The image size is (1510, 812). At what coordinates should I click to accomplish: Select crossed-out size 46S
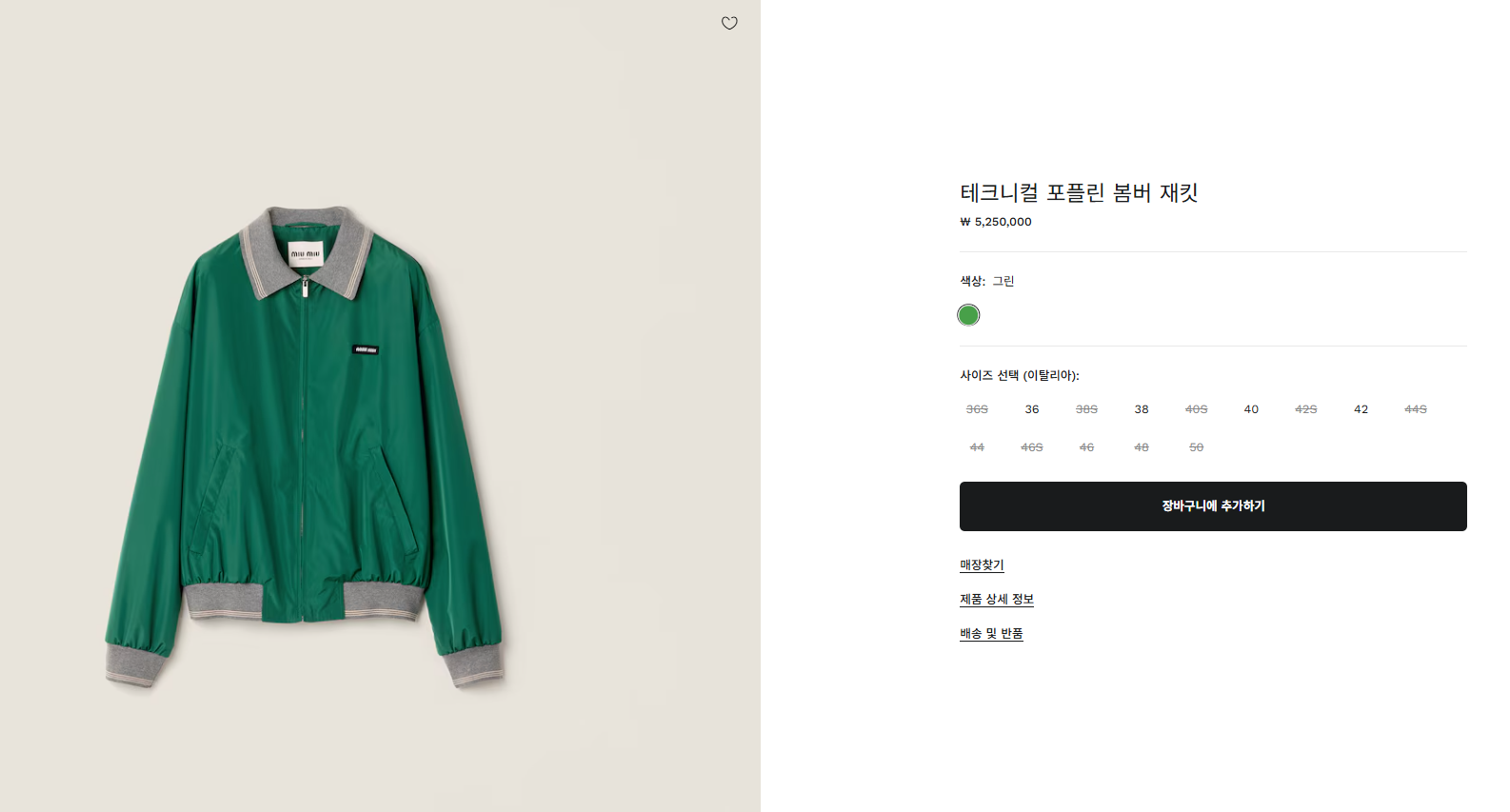tap(1032, 447)
